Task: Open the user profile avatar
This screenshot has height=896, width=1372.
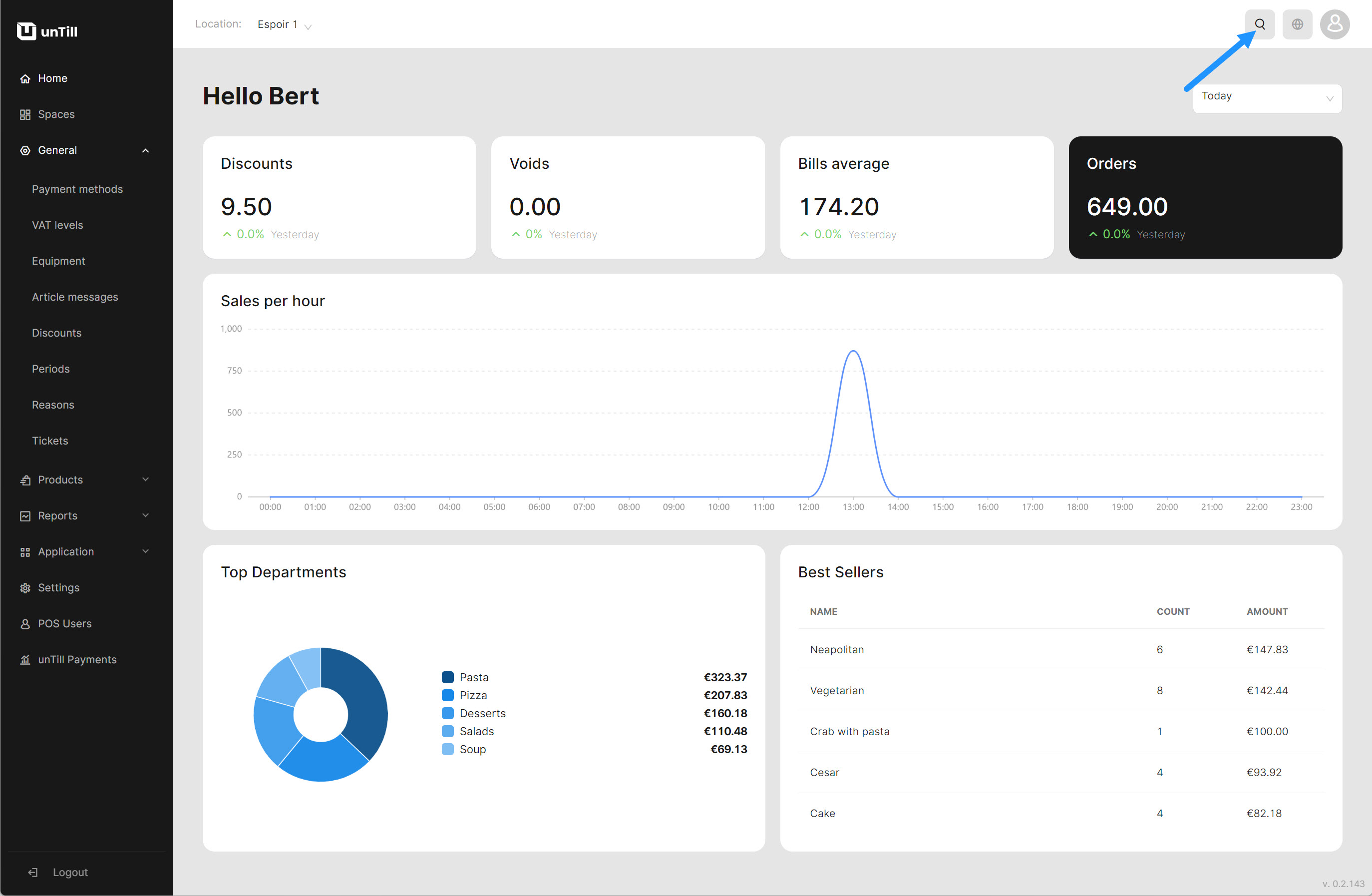Action: [1335, 24]
